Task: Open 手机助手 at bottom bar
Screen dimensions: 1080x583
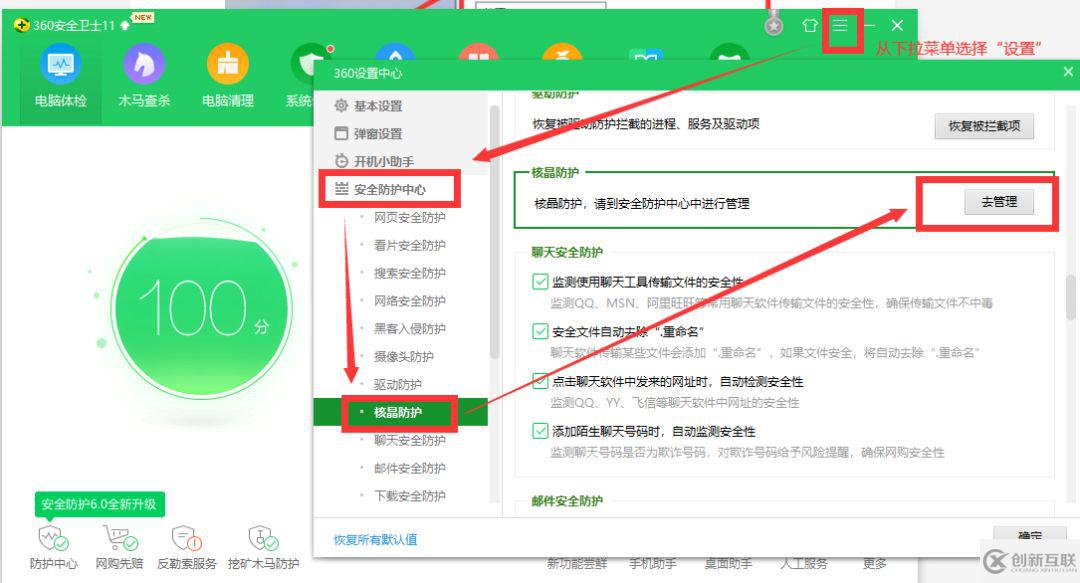Action: [x=652, y=564]
